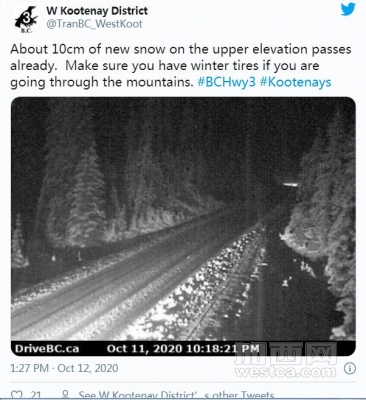Click the Twitter bird logo

(x=348, y=9)
